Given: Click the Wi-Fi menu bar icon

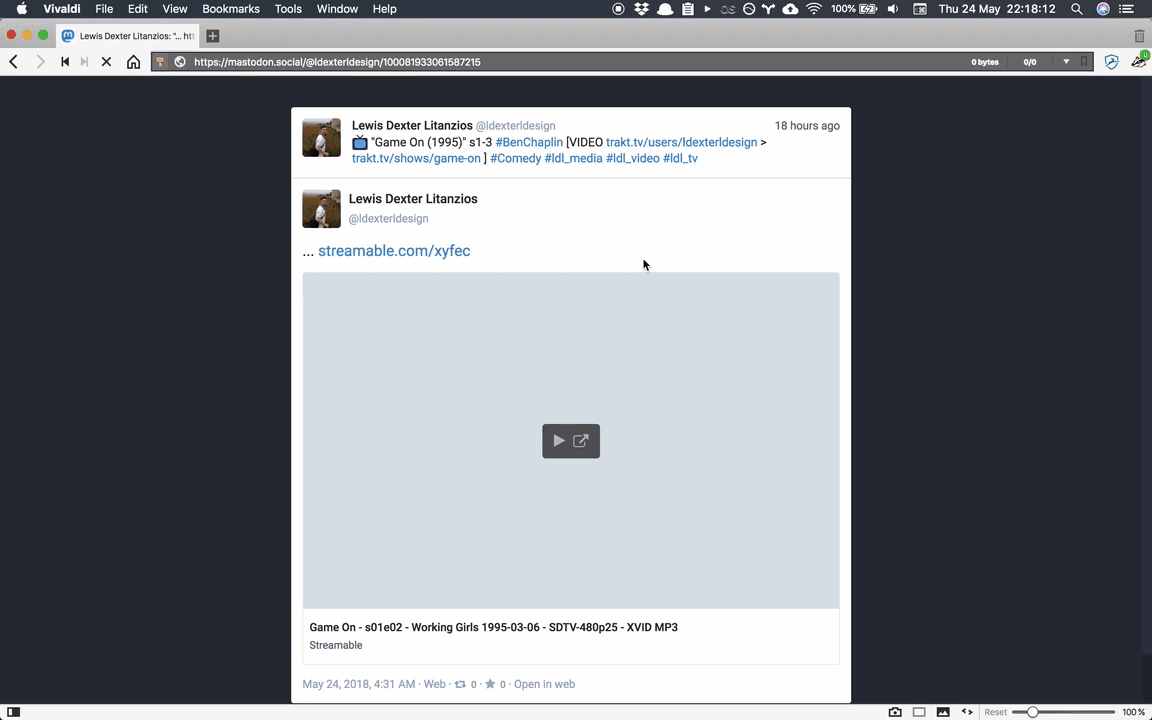Looking at the screenshot, I should pyautogui.click(x=813, y=9).
